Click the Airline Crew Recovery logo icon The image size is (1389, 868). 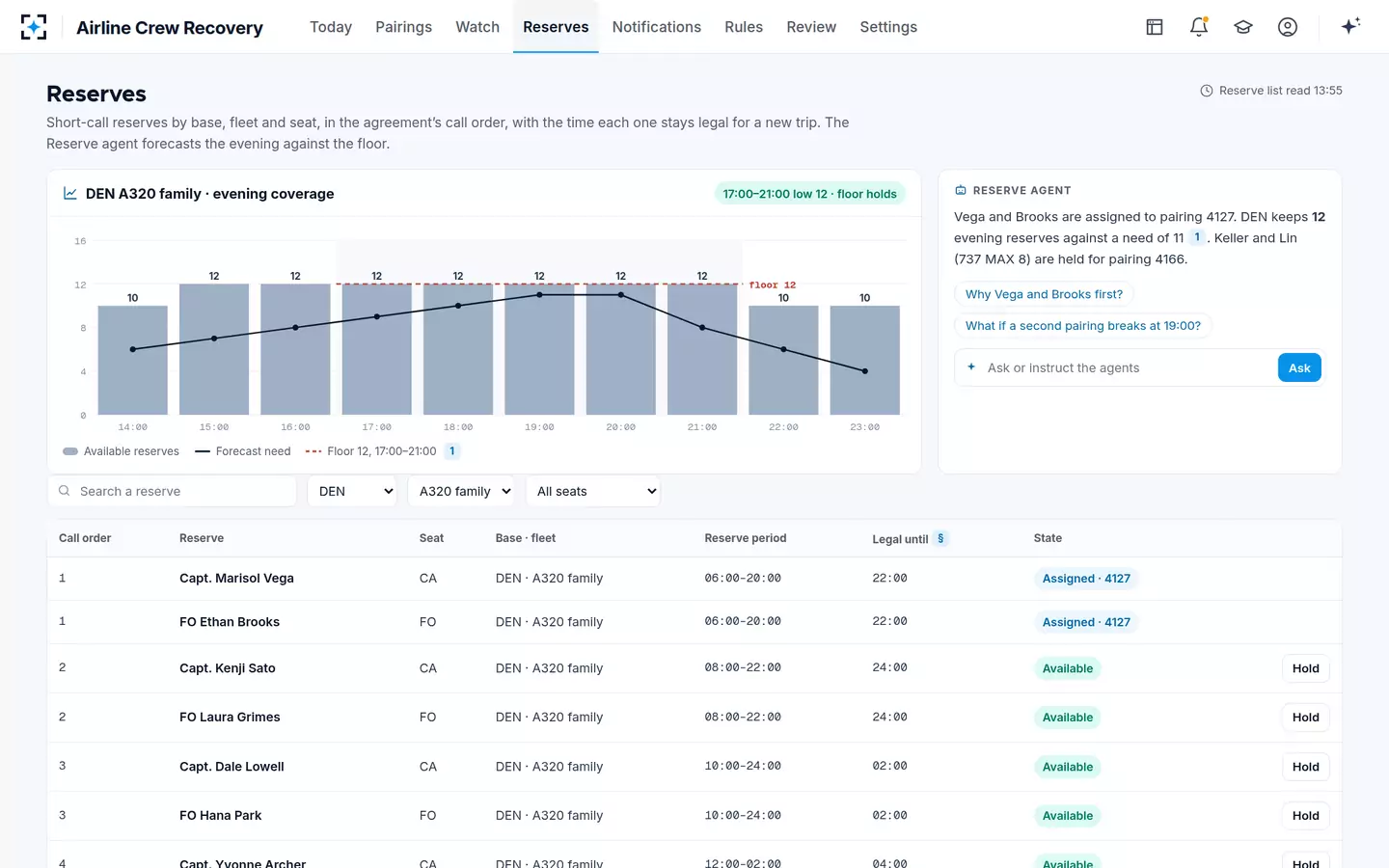(34, 27)
